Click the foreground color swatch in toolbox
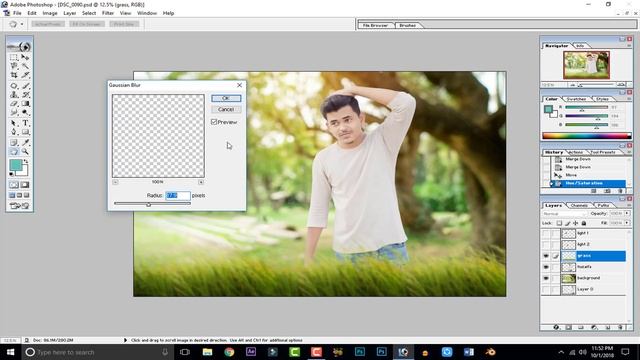This screenshot has width=640, height=360. [x=16, y=165]
